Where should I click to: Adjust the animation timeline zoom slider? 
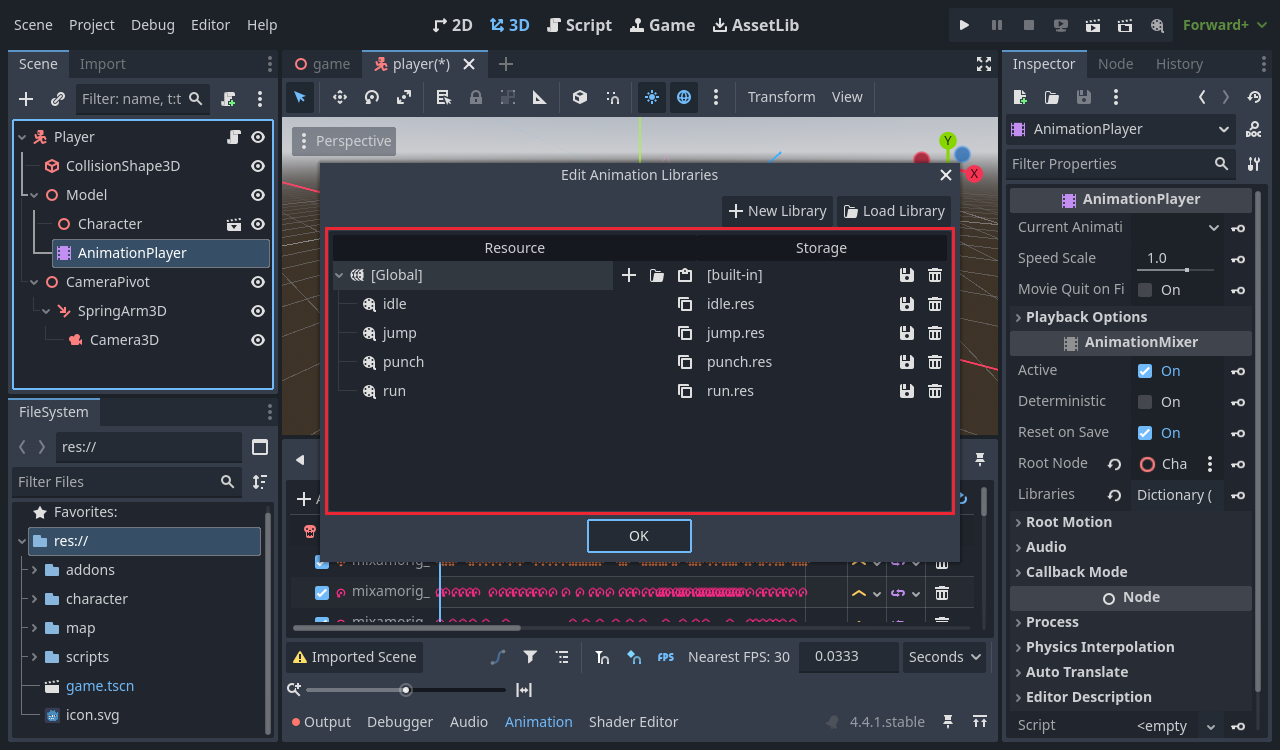click(x=406, y=690)
